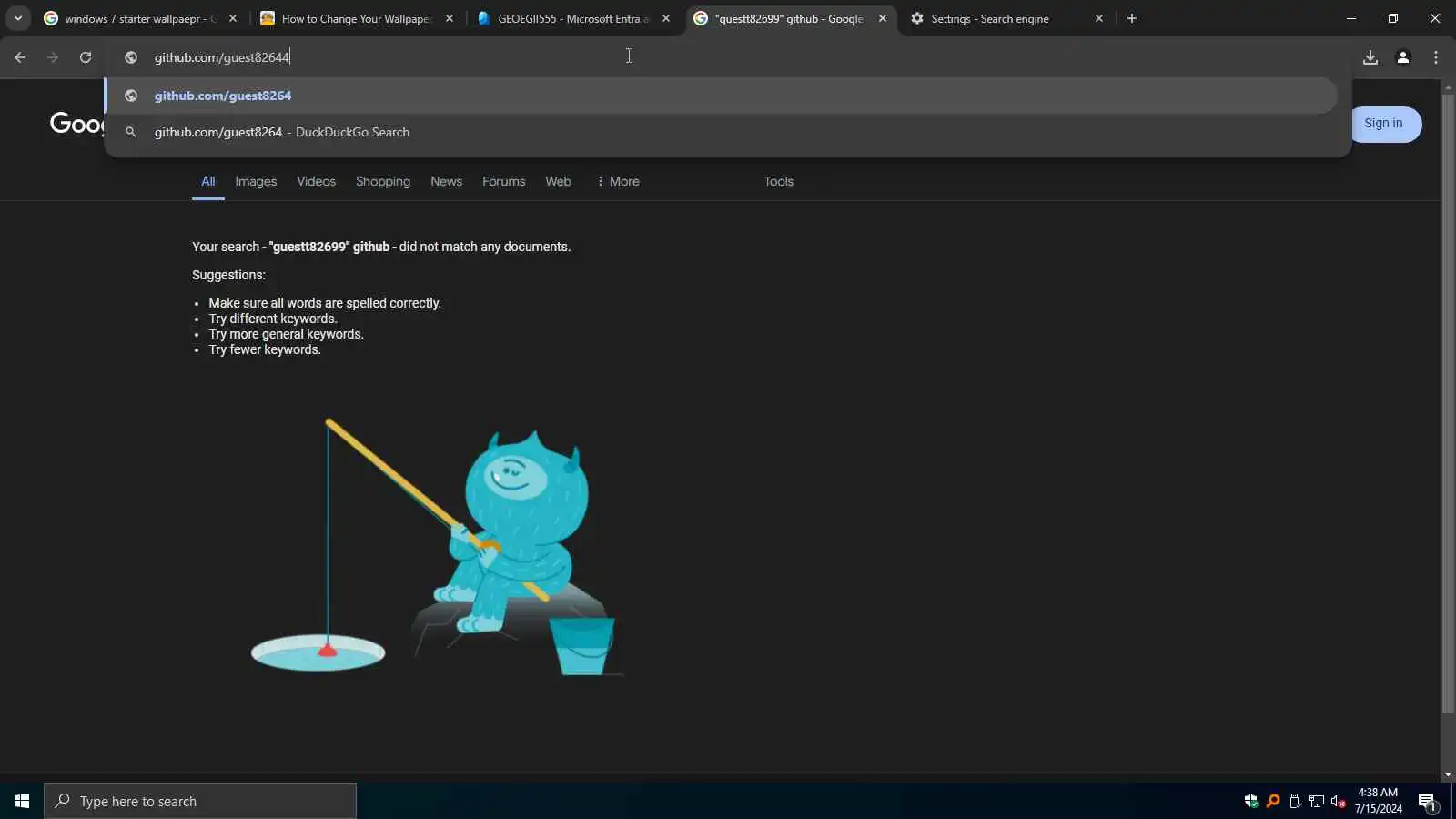The image size is (1456, 819).
Task: Click the globe icon in address bar
Action: (x=131, y=57)
